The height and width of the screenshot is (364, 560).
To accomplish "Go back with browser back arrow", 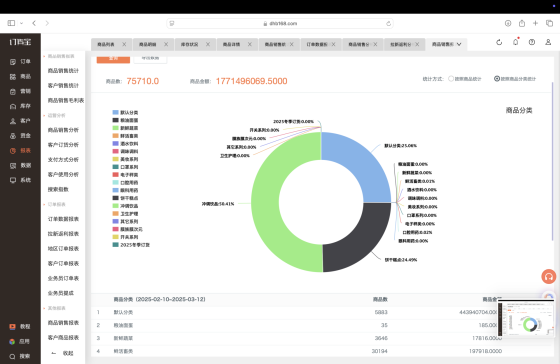I will pyautogui.click(x=34, y=23).
